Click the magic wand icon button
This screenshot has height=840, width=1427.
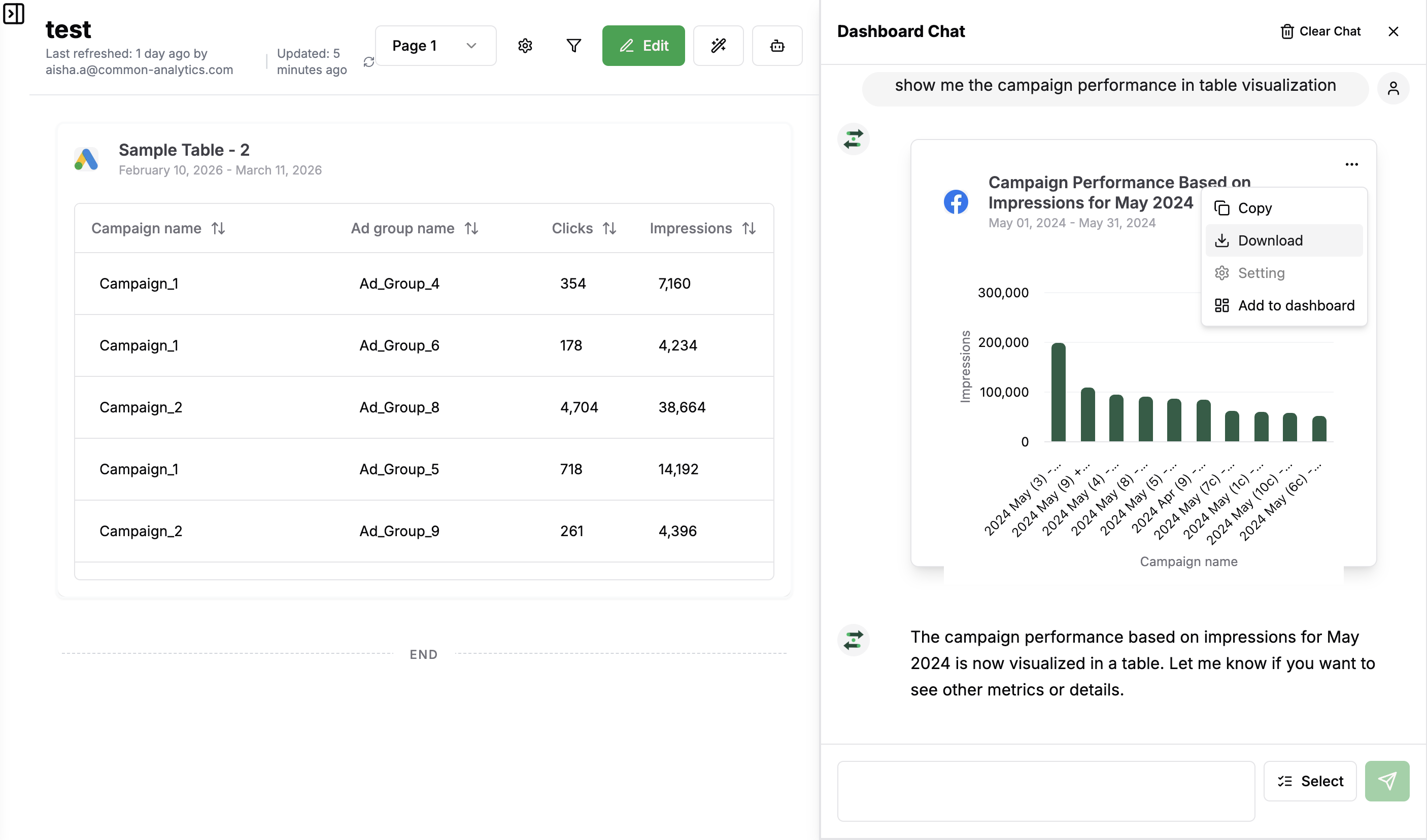click(x=718, y=46)
